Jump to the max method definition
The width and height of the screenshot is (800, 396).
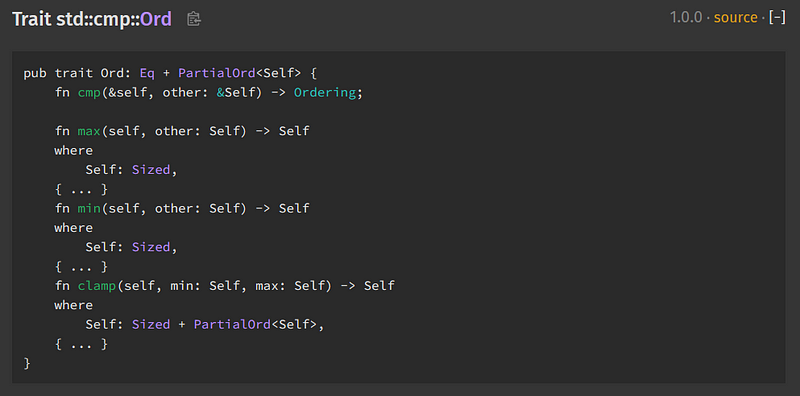(x=89, y=131)
